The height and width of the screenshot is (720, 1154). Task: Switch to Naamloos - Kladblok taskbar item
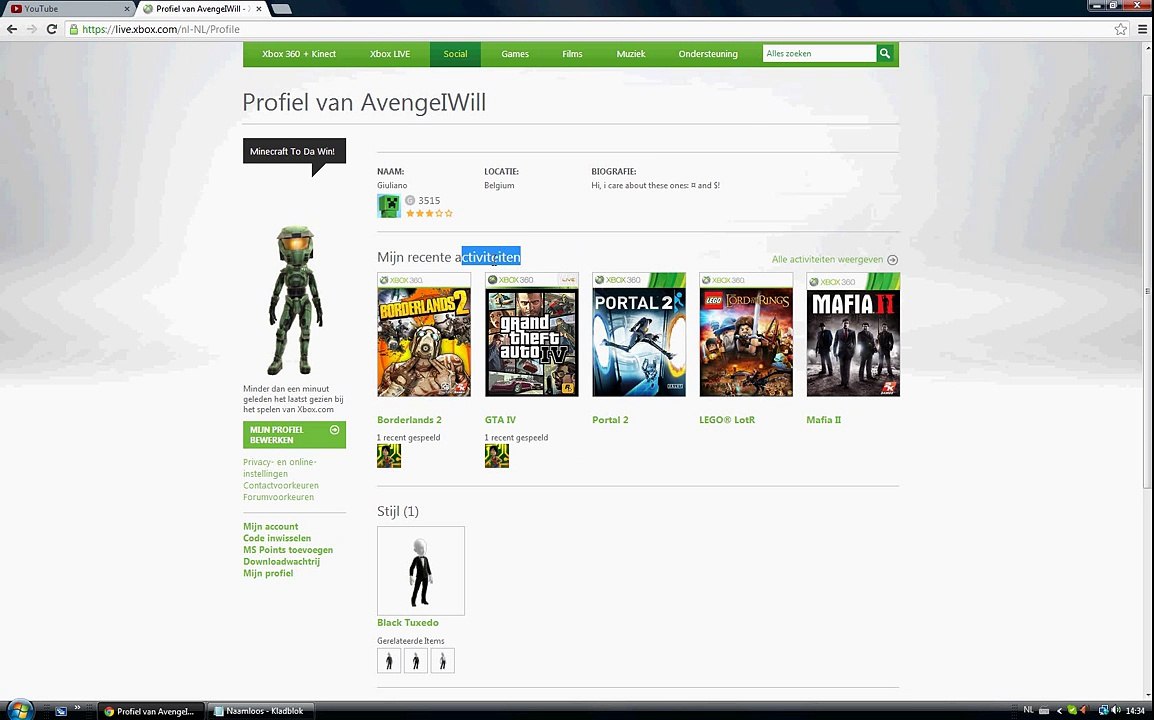pyautogui.click(x=259, y=711)
